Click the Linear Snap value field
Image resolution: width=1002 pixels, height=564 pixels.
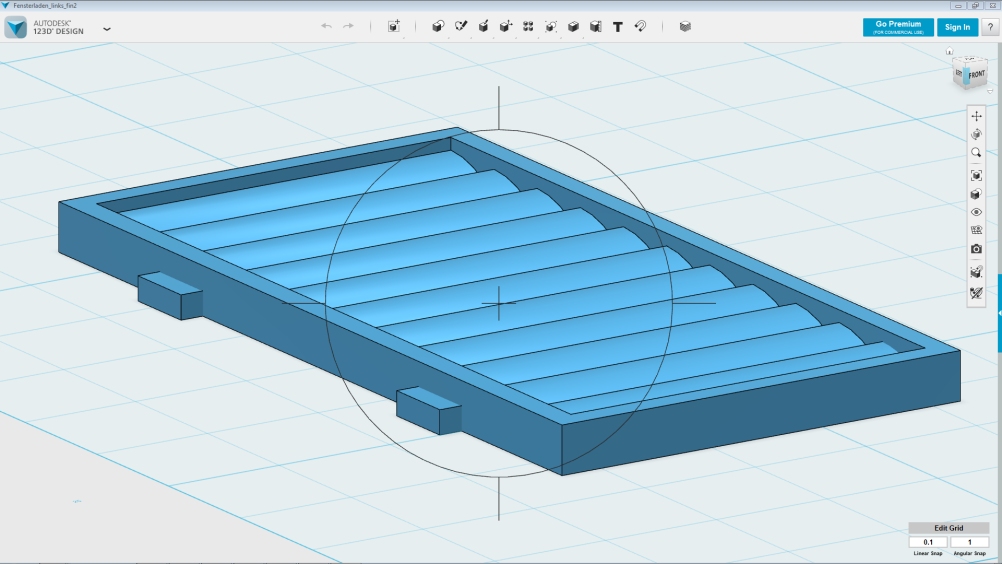tap(928, 542)
